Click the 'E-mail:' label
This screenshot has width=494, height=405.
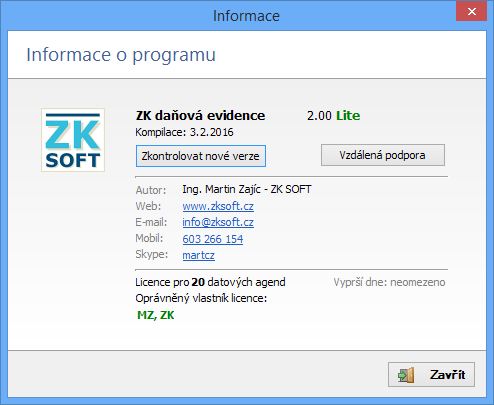(x=151, y=222)
